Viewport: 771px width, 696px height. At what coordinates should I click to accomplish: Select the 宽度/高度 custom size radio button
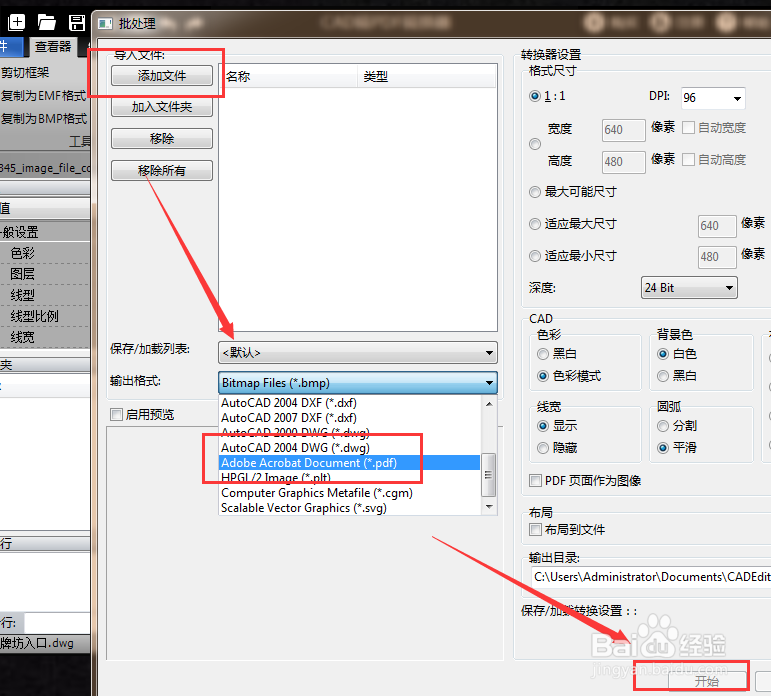(535, 144)
